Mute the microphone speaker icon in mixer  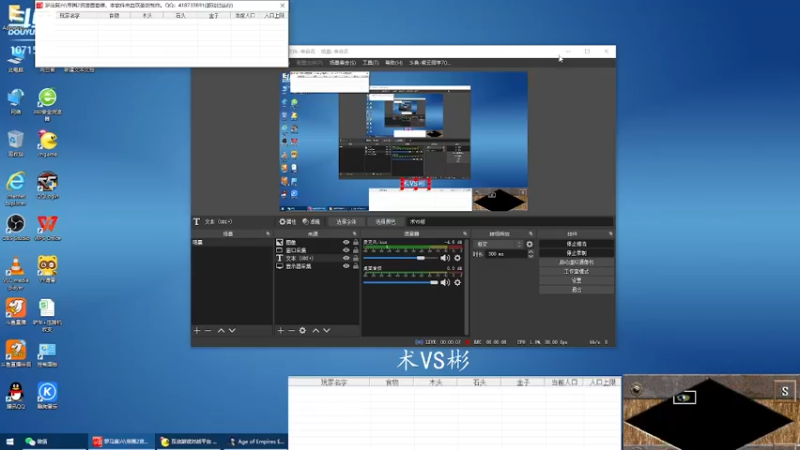click(445, 258)
